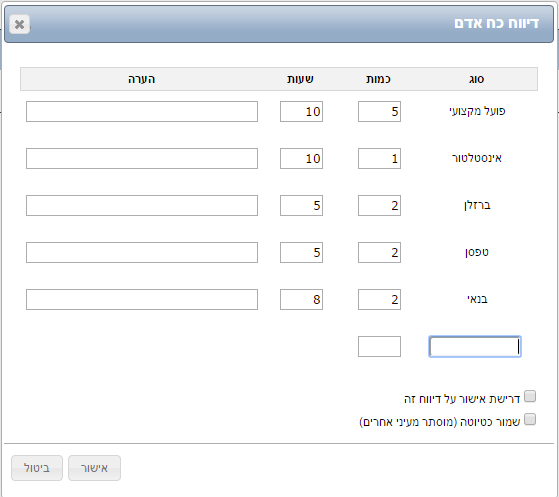
Task: Enable שמור כטיוטה draft checkbox
Action: pos(530,419)
